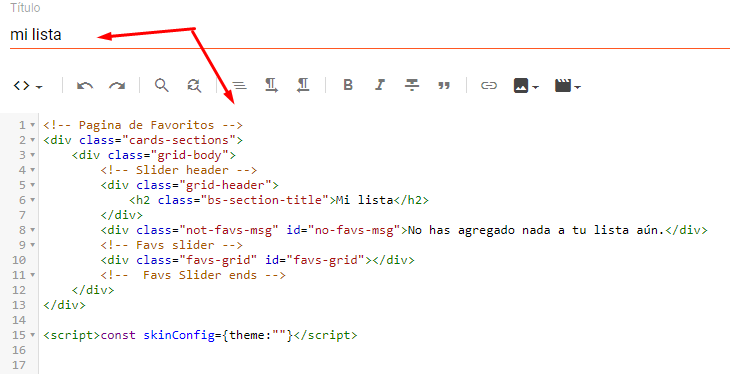The image size is (730, 374).
Task: Click 'skinConfig' in the script line
Action: 179,335
